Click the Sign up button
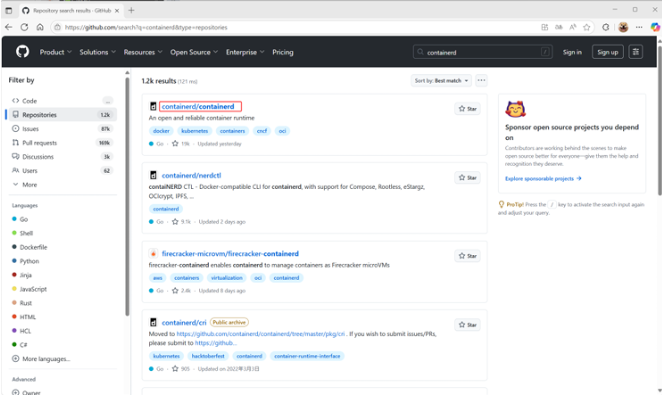This screenshot has width=662, height=409. pos(608,52)
